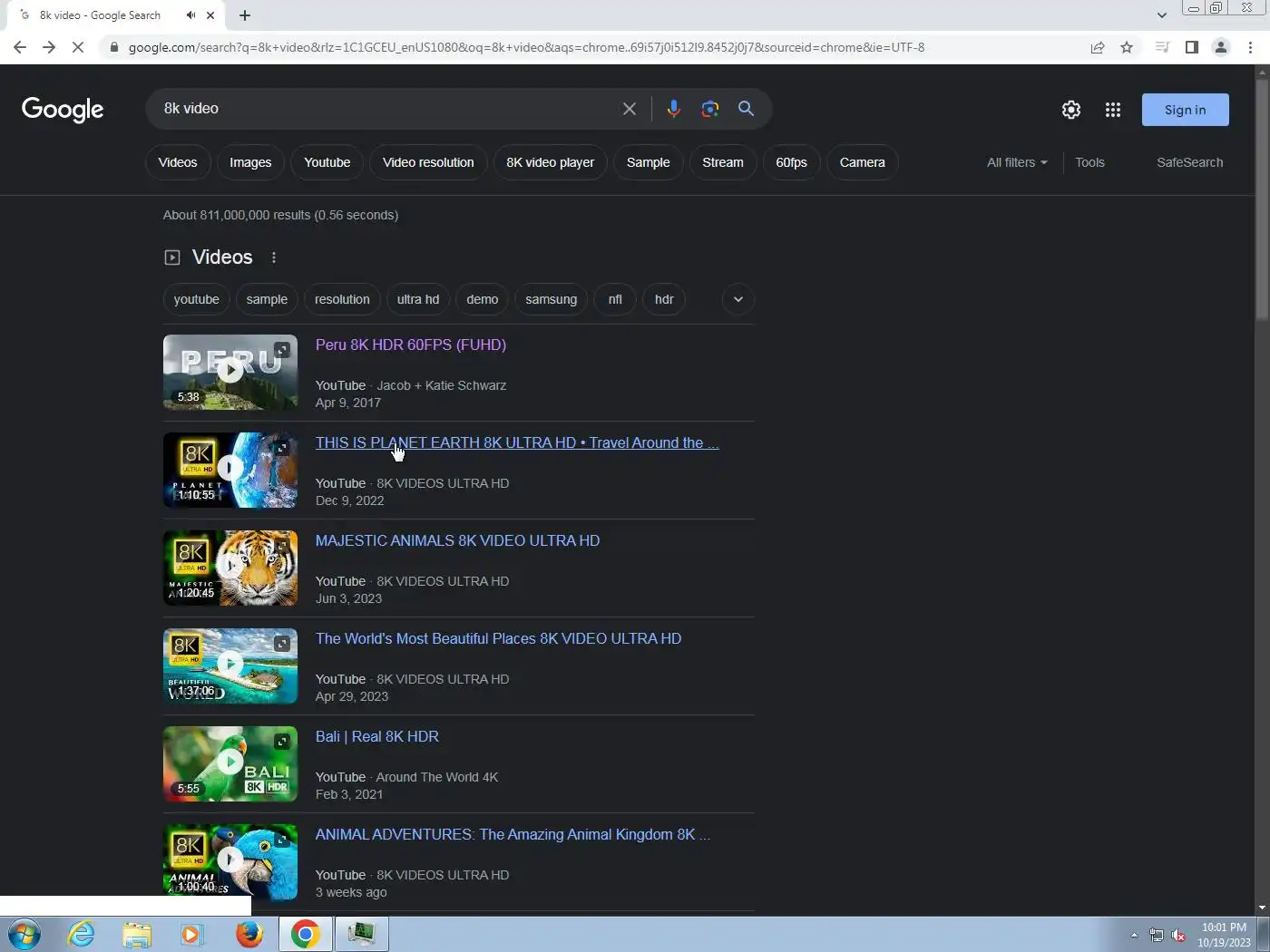Click the Sign in button
1270x952 pixels.
[1185, 110]
